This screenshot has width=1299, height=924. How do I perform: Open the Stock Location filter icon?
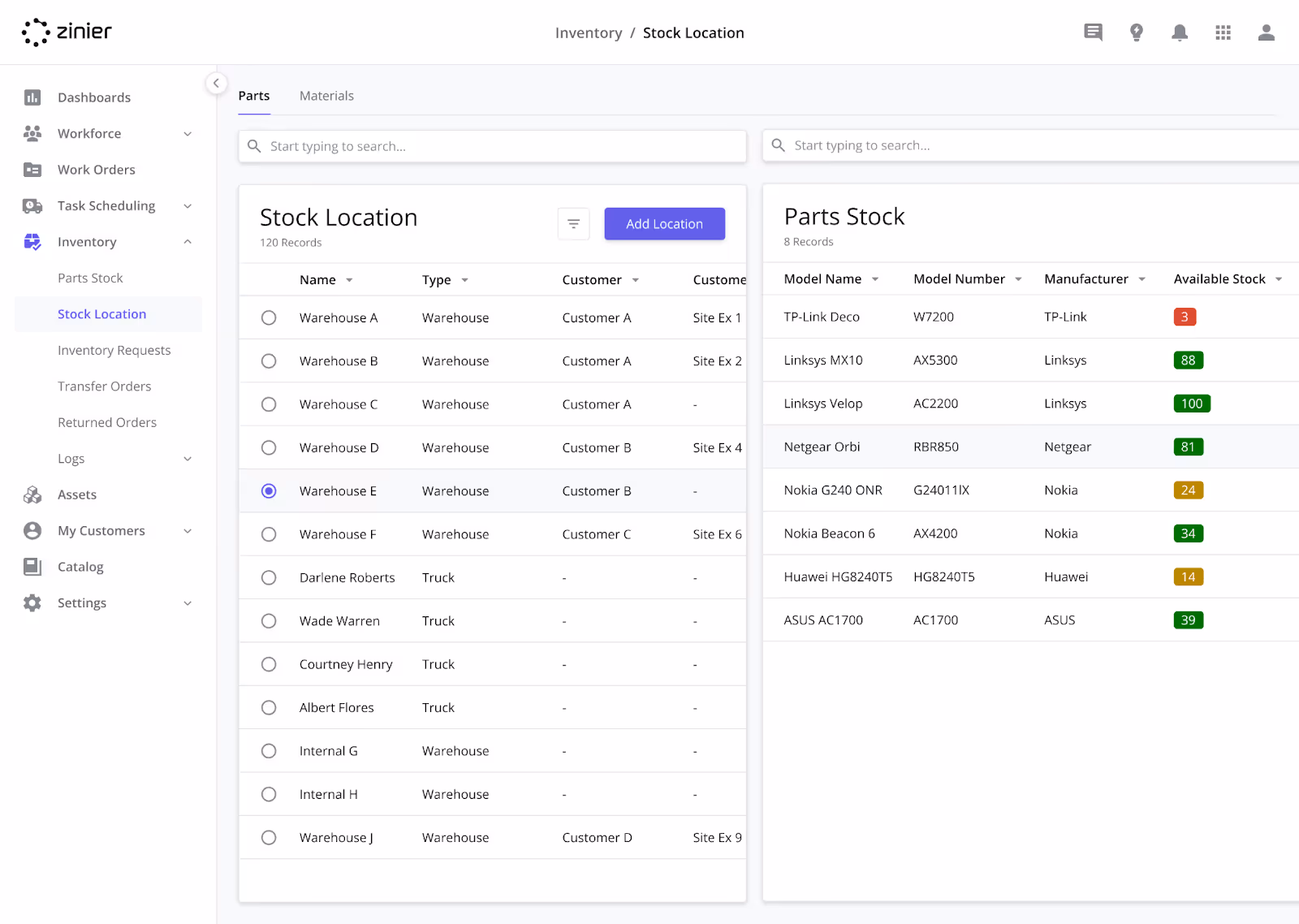coord(573,224)
